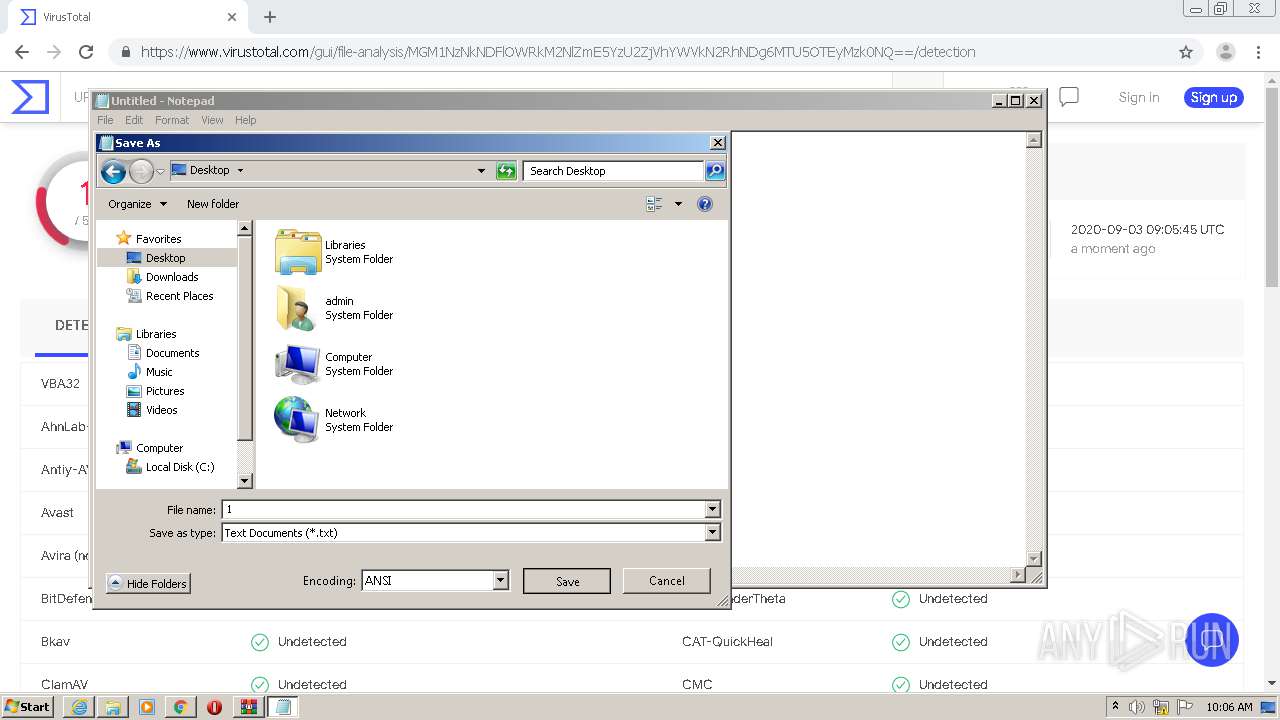Click the Chrome URL address bar
This screenshot has width=1280, height=720.
click(640, 52)
